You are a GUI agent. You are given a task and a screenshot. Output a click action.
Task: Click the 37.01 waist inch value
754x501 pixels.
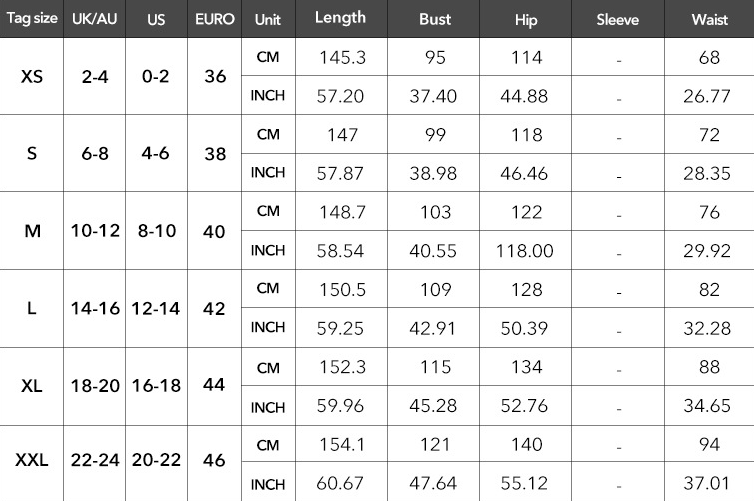[709, 482]
